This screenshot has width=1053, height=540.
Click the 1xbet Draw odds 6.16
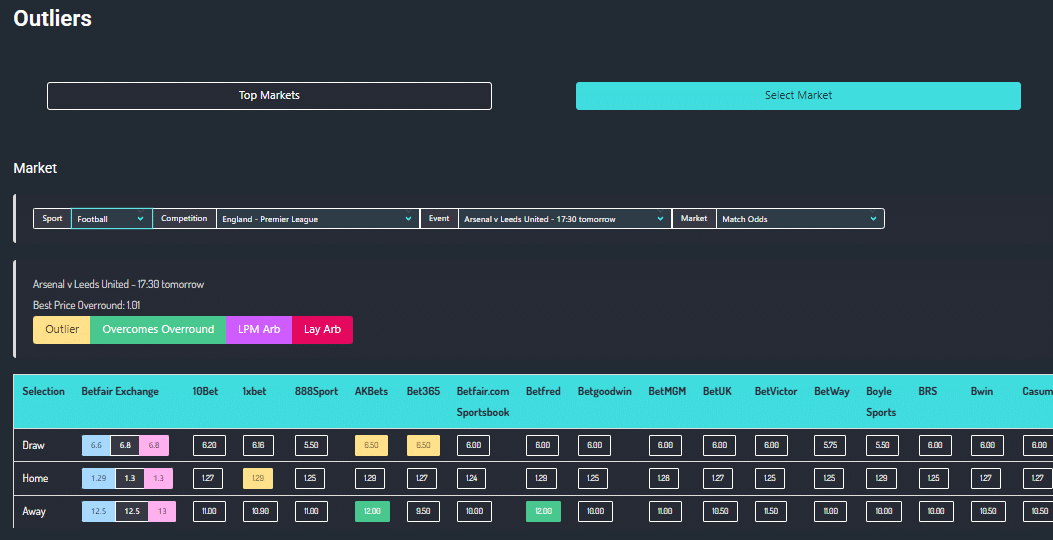(x=258, y=445)
